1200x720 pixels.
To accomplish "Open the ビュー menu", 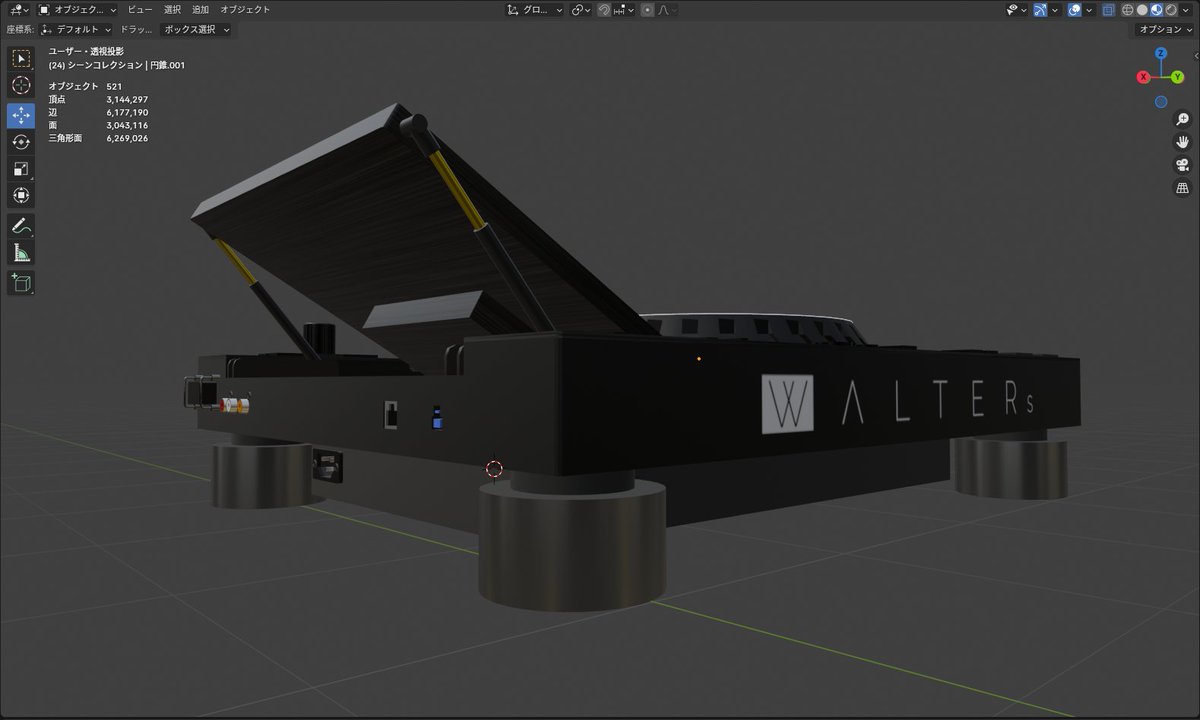I will pos(140,9).
